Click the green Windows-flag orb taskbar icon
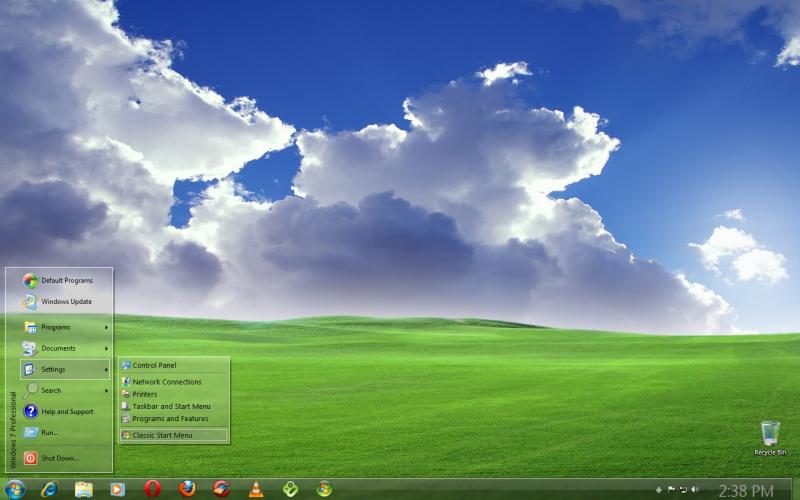This screenshot has height=500, width=800. coord(324,489)
